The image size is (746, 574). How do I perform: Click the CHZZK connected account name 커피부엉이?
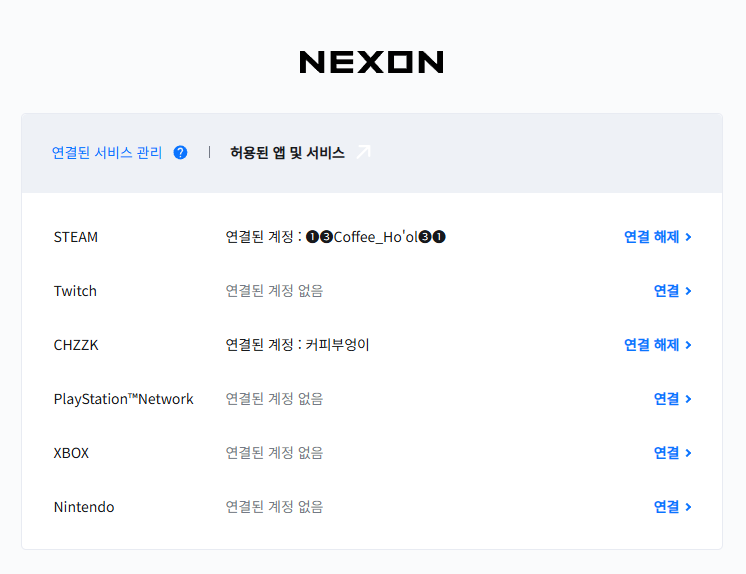click(x=338, y=345)
